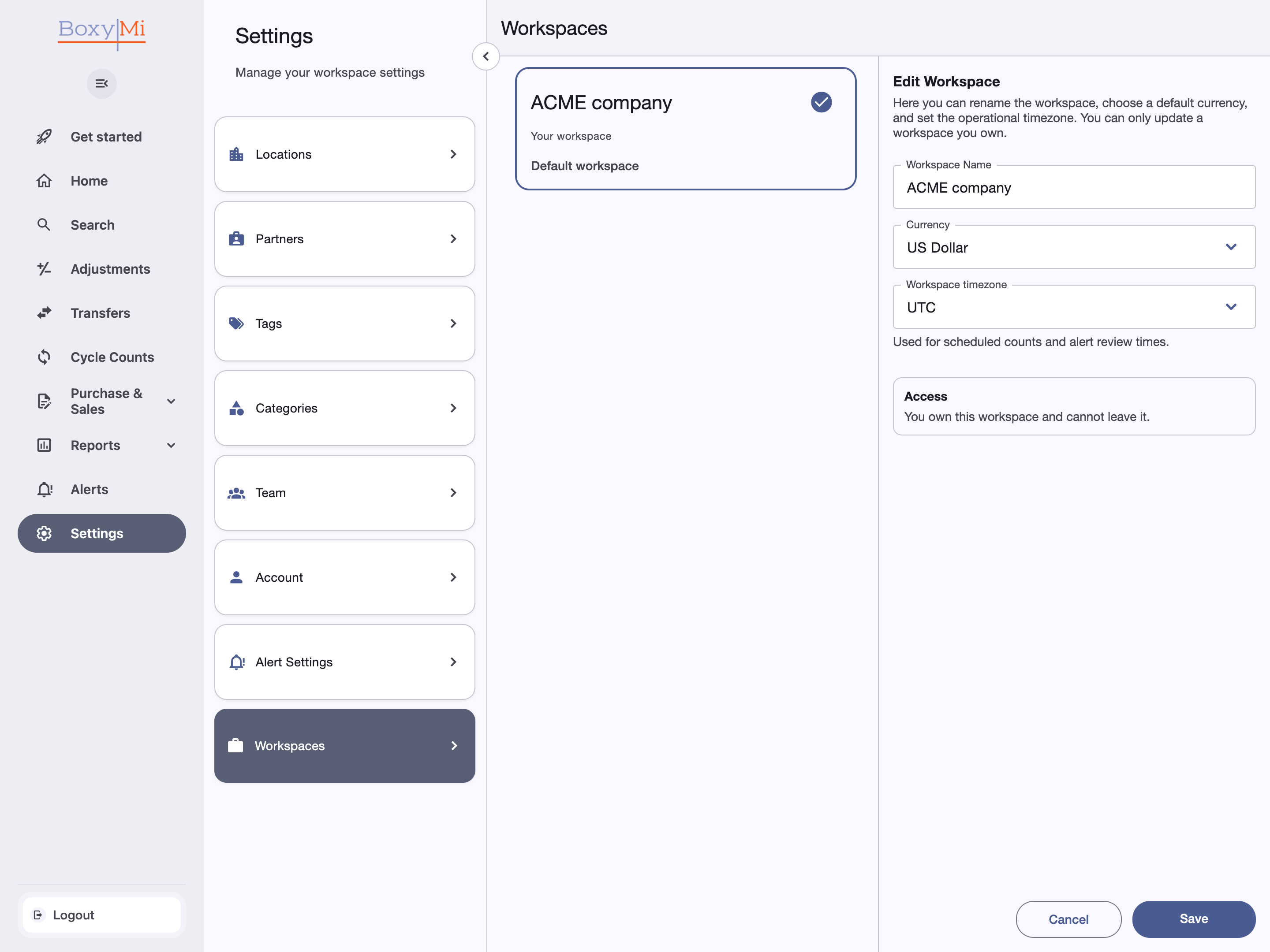
Task: Cancel editing the workspace
Action: pos(1068,919)
